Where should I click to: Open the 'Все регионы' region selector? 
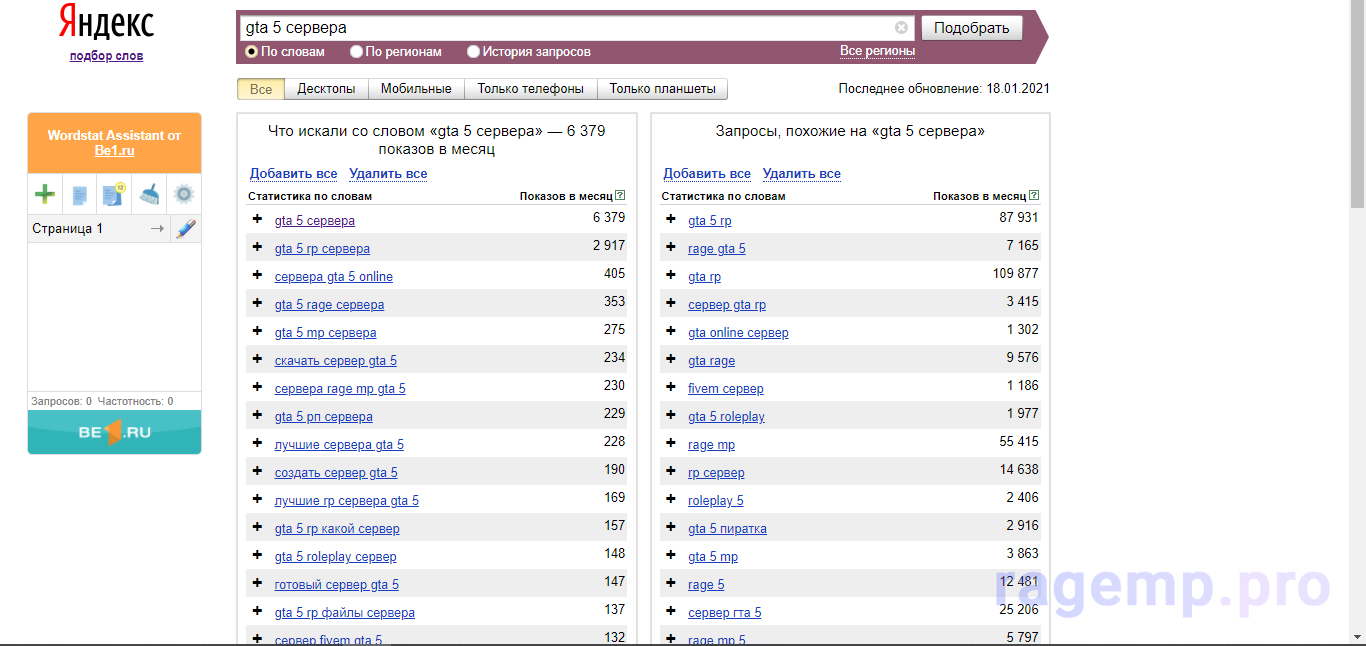point(877,51)
